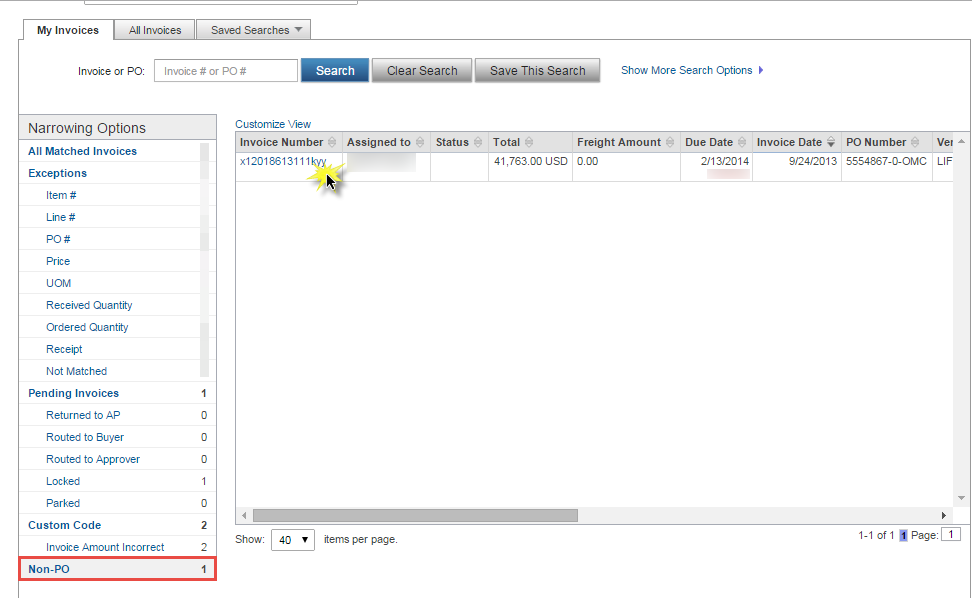Open the filter icon on Status column

click(477, 142)
